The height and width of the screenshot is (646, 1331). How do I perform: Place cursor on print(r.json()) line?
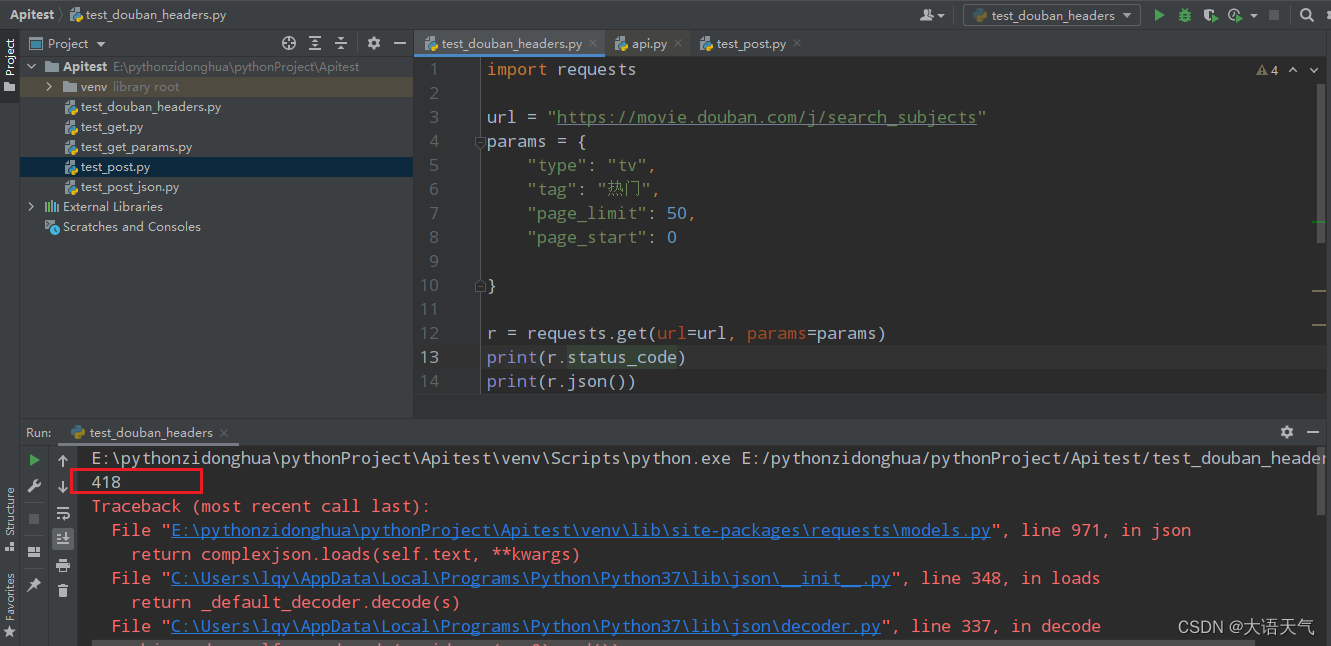pyautogui.click(x=561, y=382)
